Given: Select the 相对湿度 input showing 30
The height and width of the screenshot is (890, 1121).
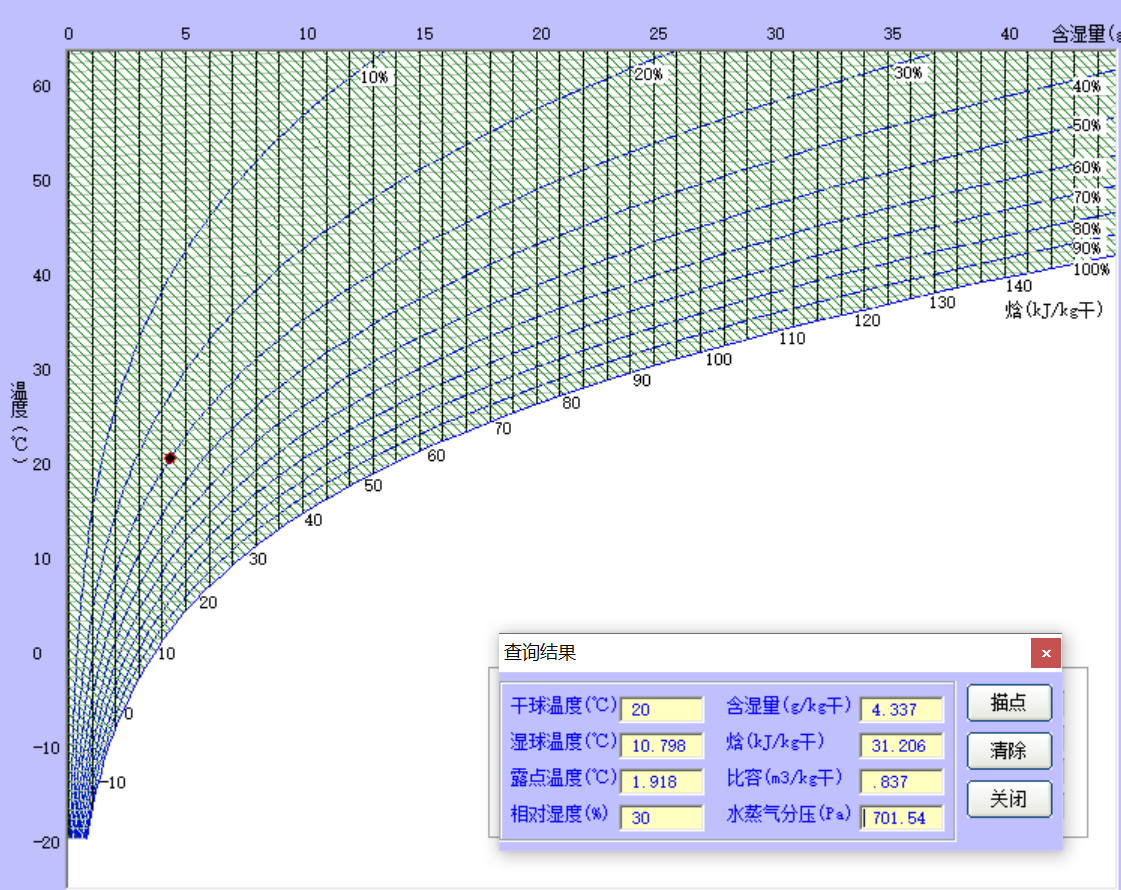Looking at the screenshot, I should point(661,817).
